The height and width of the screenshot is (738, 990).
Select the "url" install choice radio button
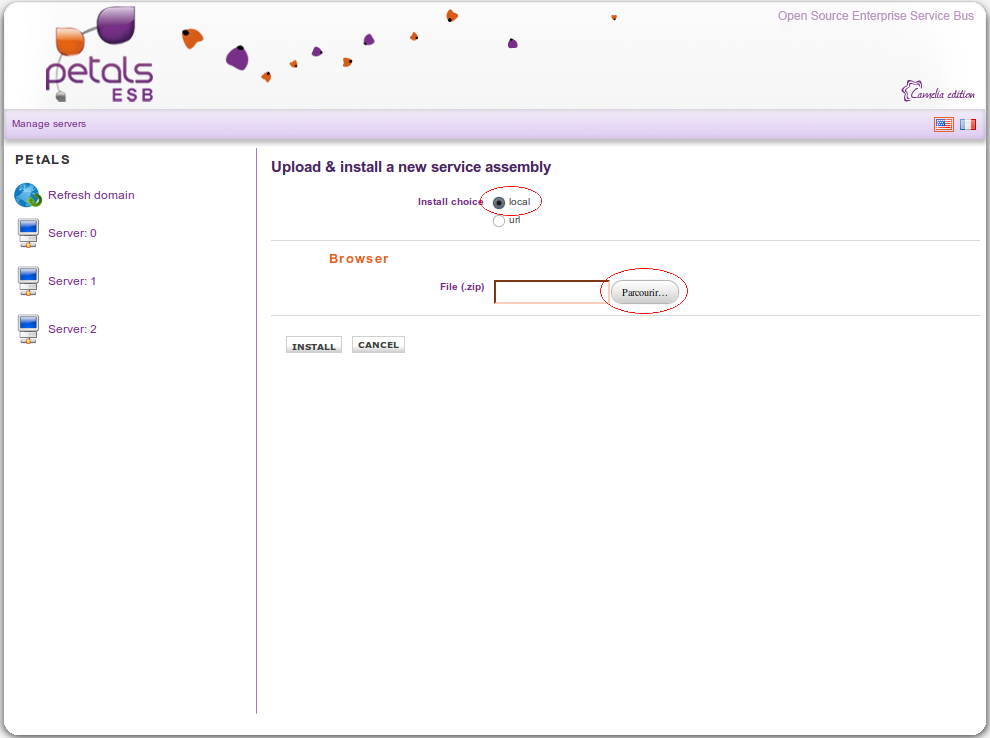499,221
